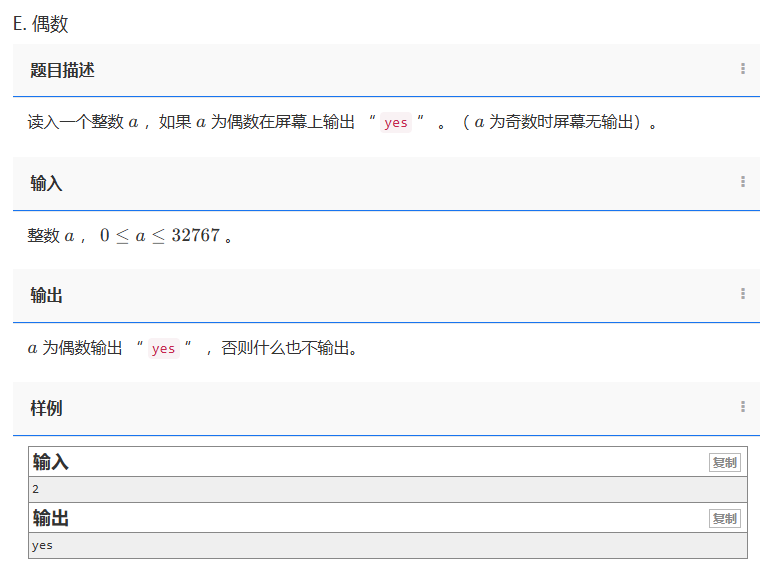
Task: Click the yes code in 输出 description
Action: [x=163, y=349]
